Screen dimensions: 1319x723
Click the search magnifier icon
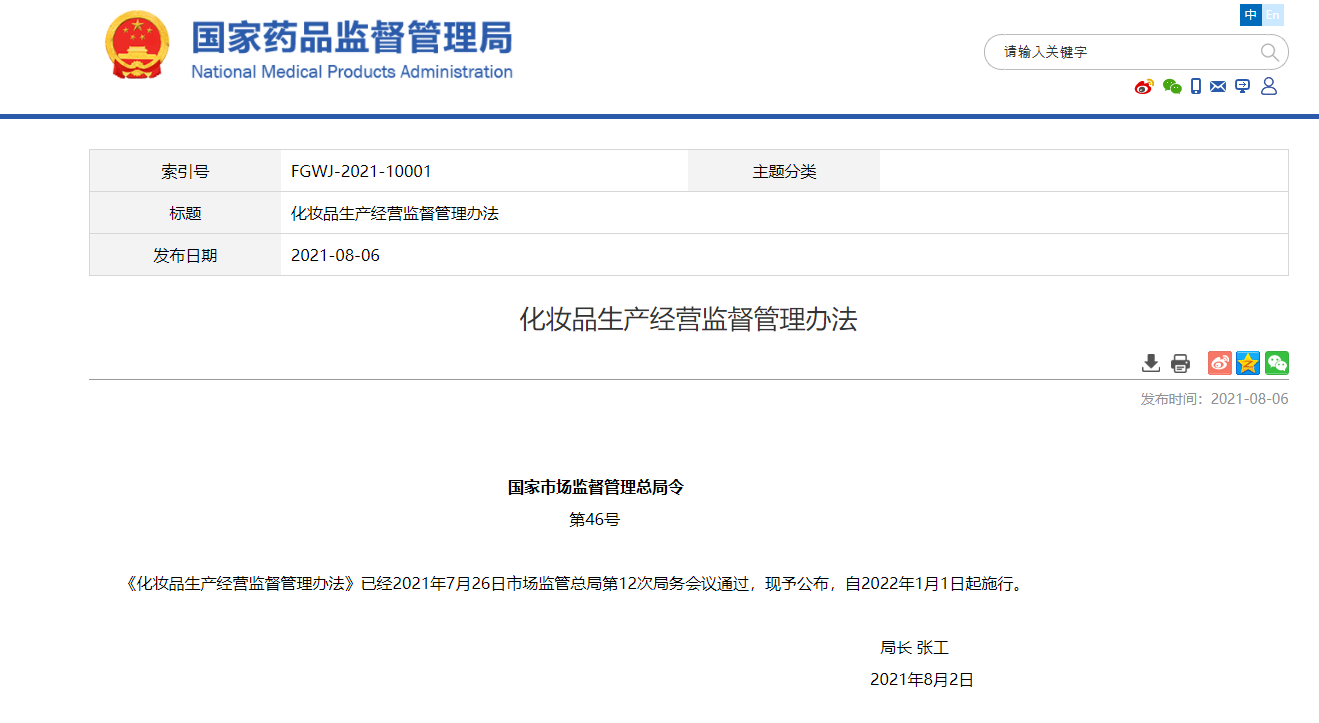(x=1269, y=52)
